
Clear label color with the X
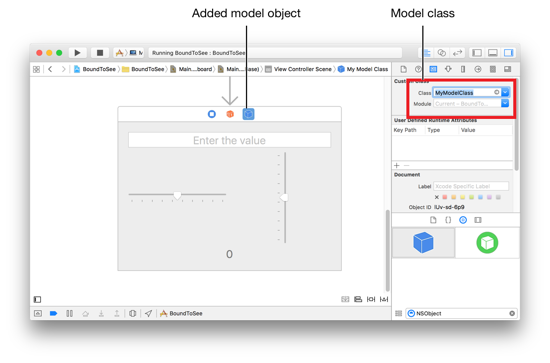coord(437,197)
